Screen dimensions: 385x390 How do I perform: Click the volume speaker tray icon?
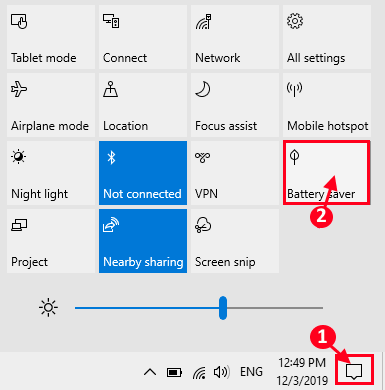click(221, 372)
